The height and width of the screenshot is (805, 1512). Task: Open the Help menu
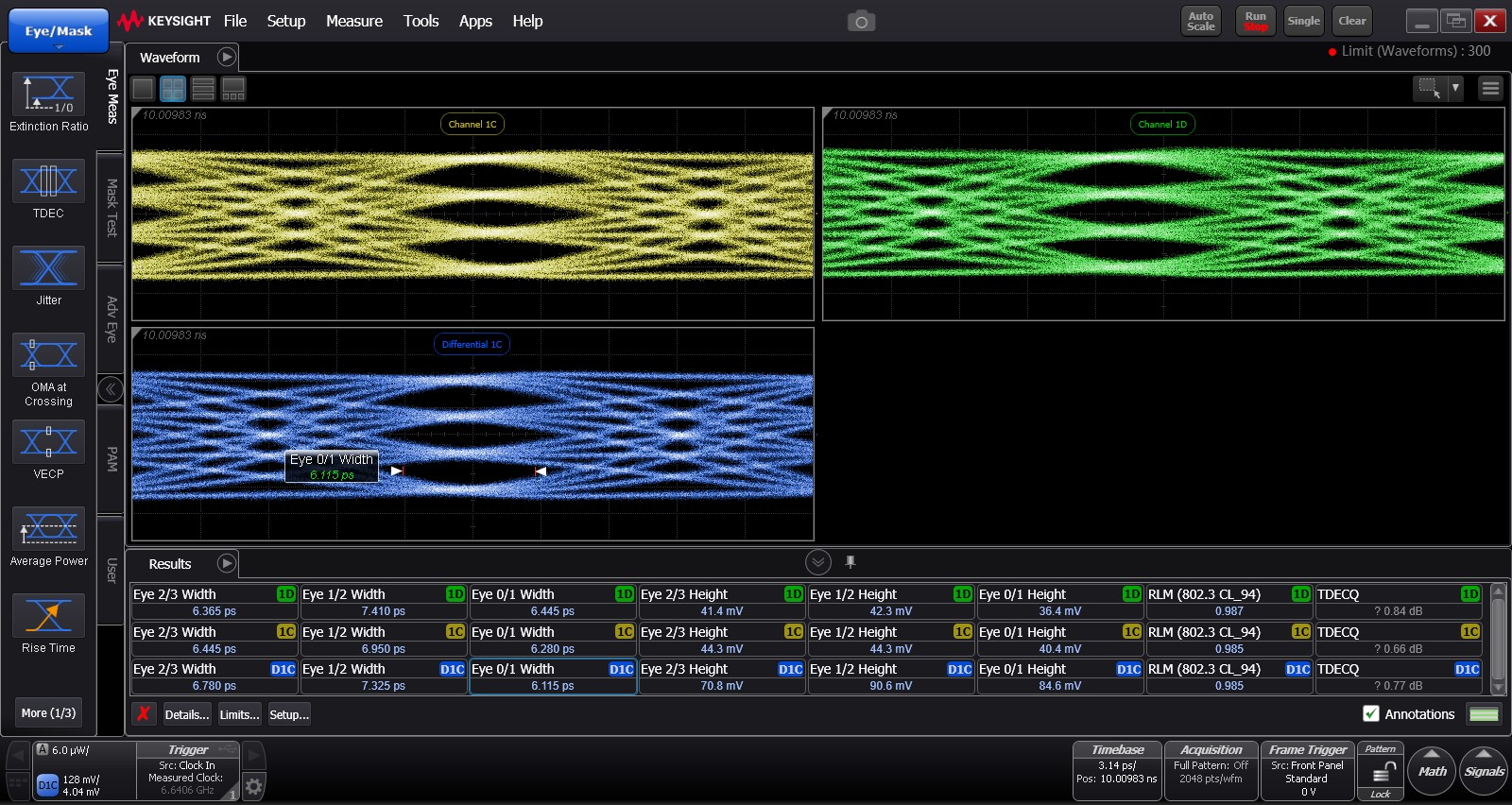pos(527,21)
